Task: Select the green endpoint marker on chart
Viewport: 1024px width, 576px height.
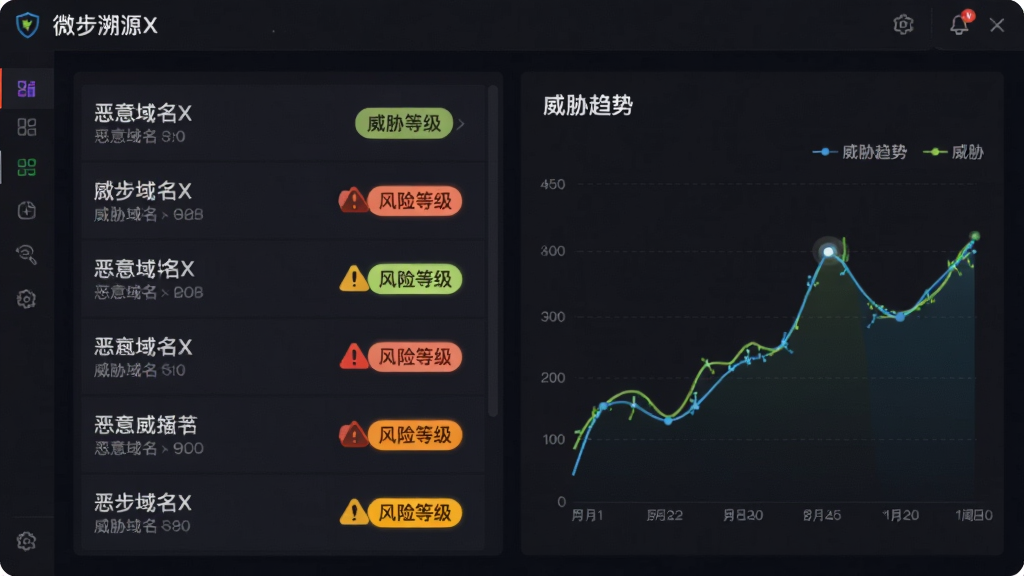Action: [974, 236]
